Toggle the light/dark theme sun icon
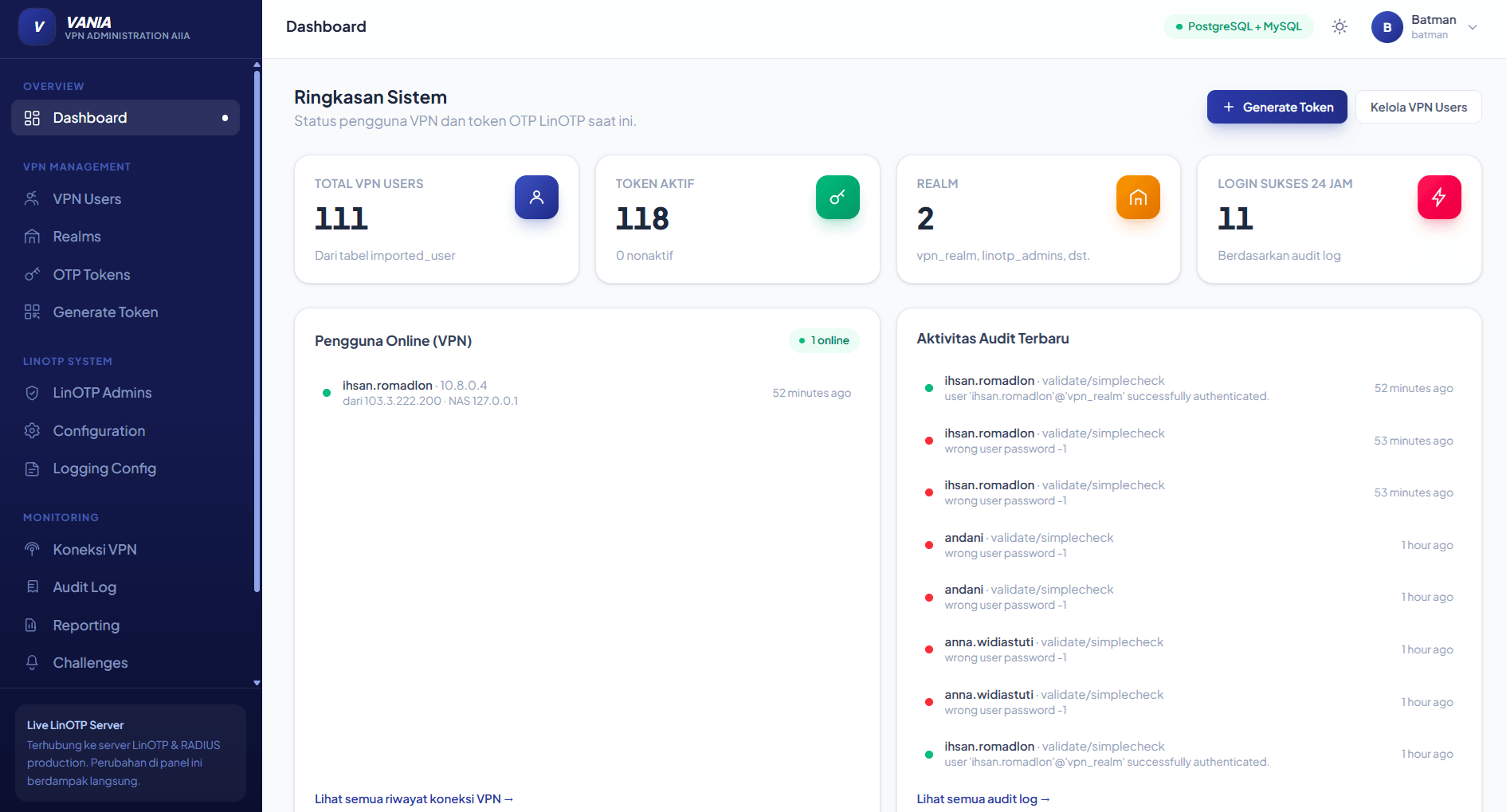 [x=1339, y=26]
